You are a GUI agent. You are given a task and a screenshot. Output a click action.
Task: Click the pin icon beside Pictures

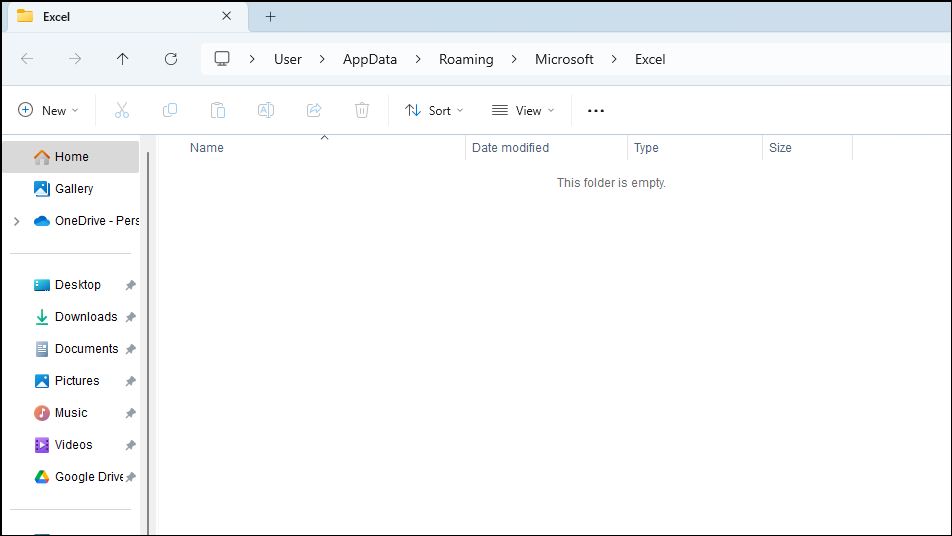pos(131,382)
